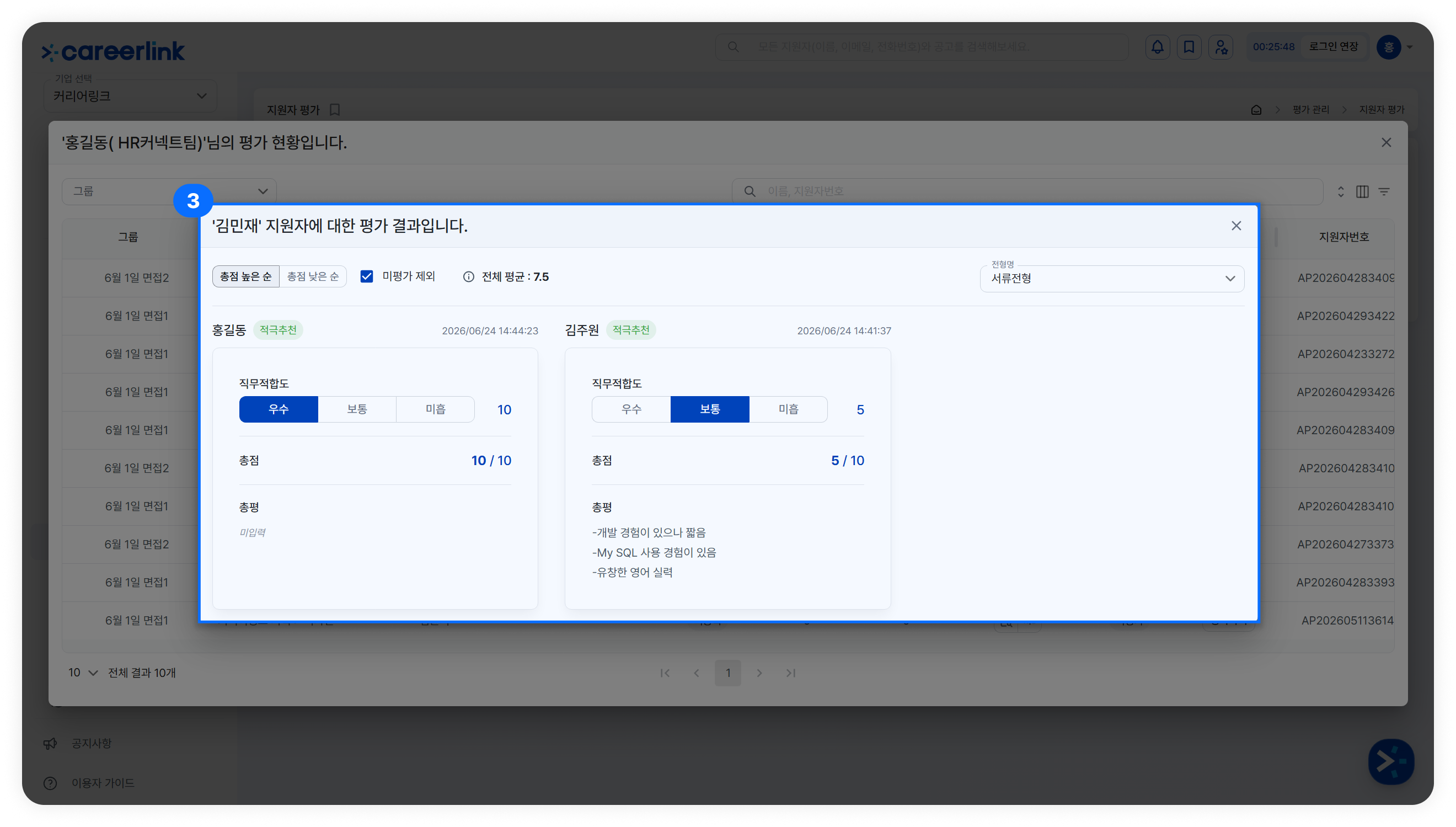This screenshot has height=827, width=1456.
Task: Select 보통 in 홍길동's 직무적합도
Action: [357, 409]
